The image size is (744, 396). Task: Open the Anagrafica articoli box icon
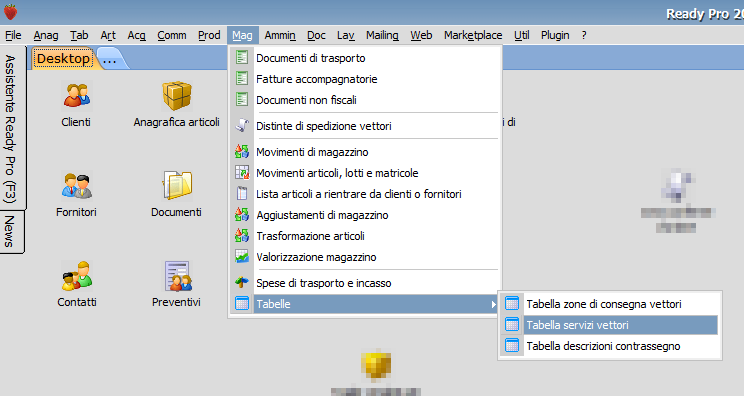click(177, 95)
